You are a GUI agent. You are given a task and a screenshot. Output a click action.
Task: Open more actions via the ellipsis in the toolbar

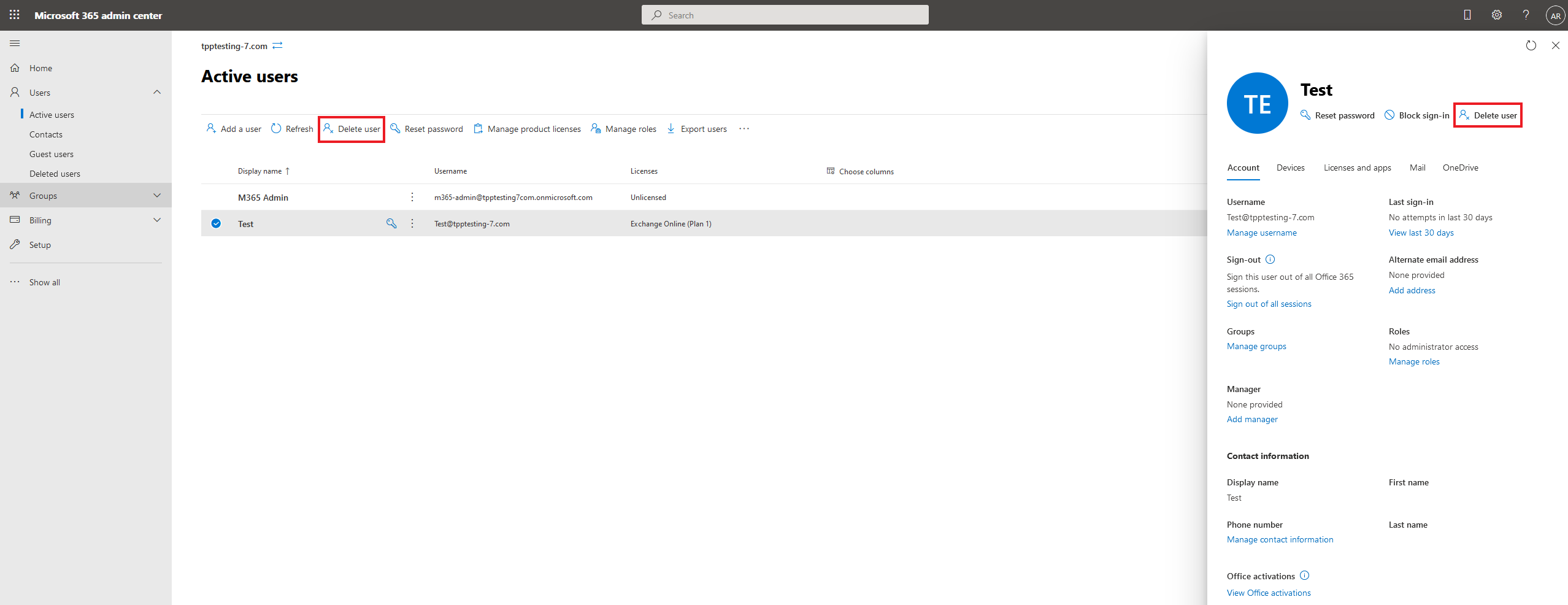tap(744, 129)
